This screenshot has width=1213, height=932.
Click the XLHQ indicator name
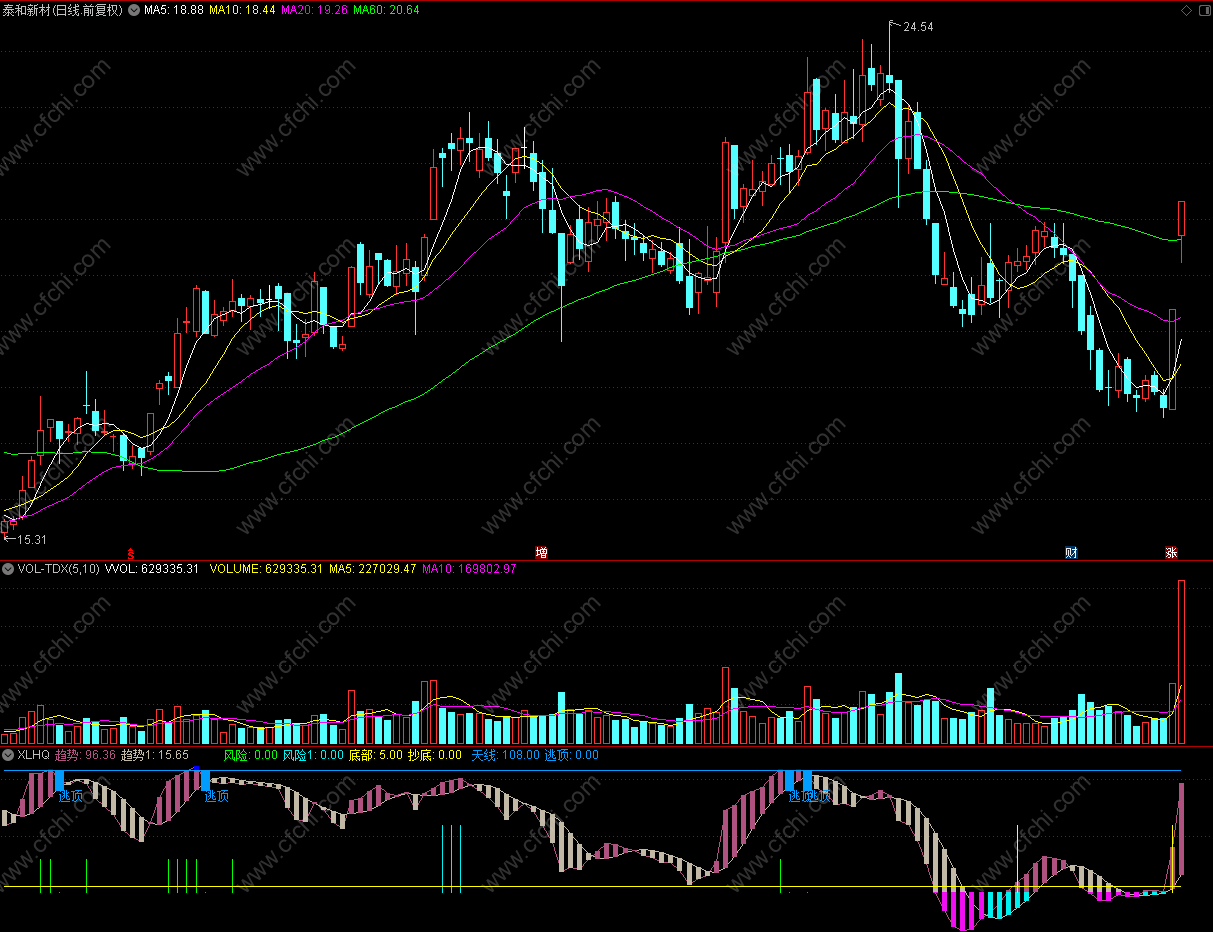(33, 755)
